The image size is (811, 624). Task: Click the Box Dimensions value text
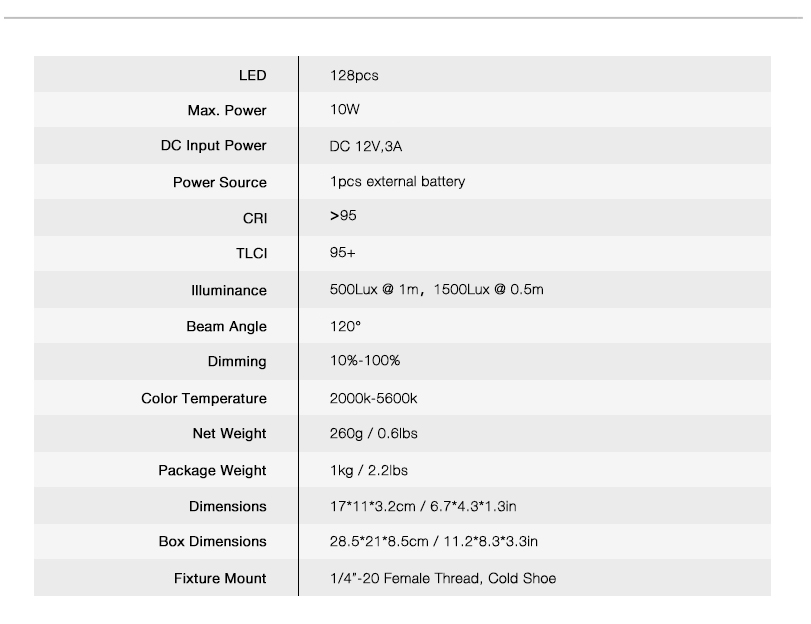tap(434, 541)
